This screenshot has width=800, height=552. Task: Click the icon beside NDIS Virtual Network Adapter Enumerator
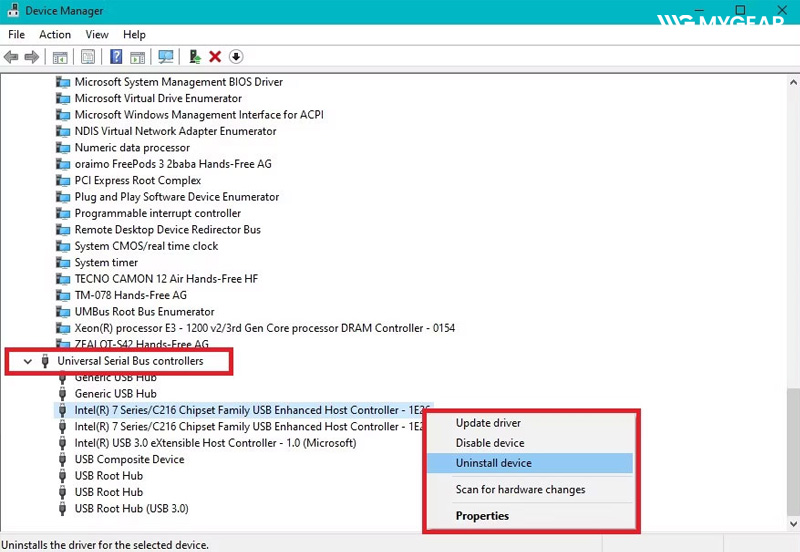coord(63,131)
